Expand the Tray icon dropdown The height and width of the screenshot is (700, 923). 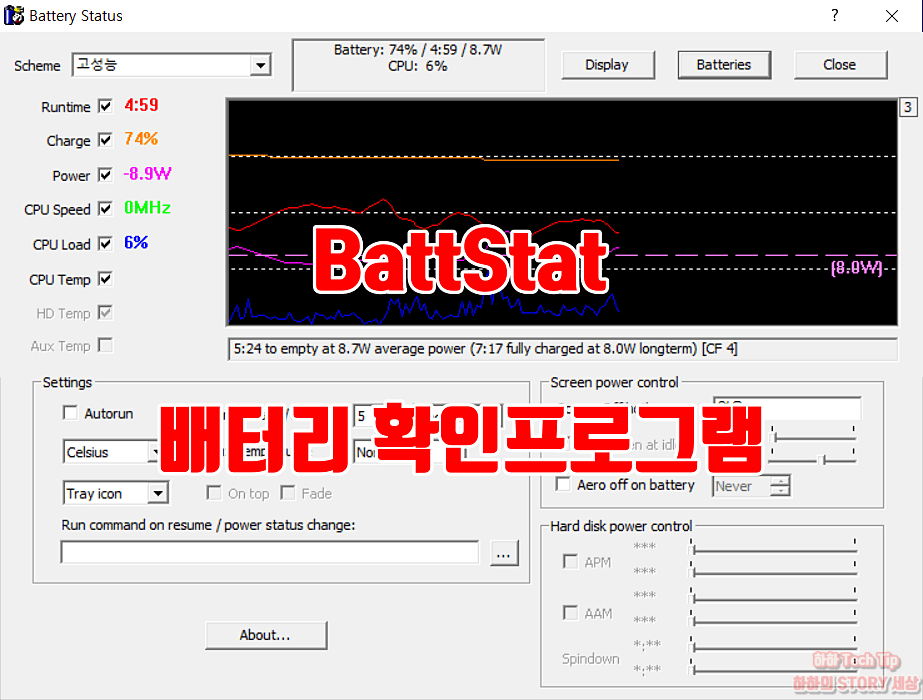pos(158,493)
